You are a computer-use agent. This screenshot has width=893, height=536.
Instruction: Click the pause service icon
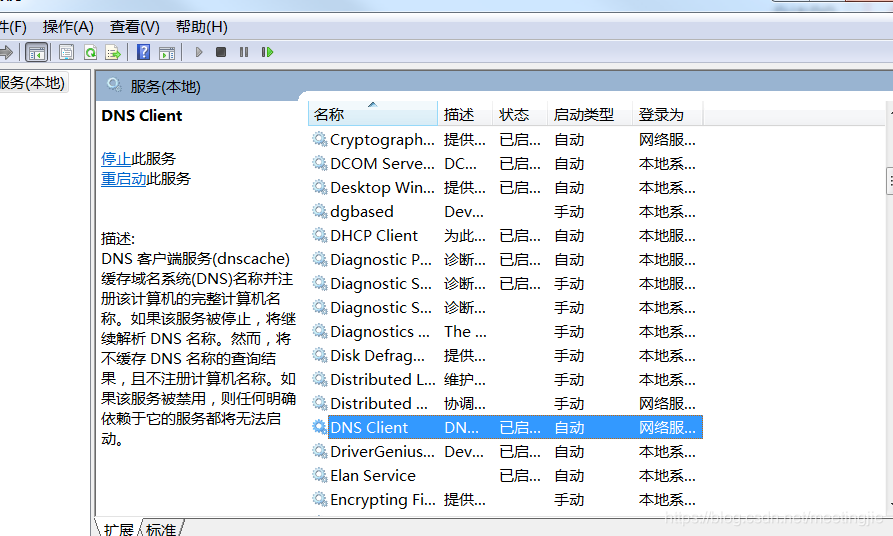[x=244, y=52]
